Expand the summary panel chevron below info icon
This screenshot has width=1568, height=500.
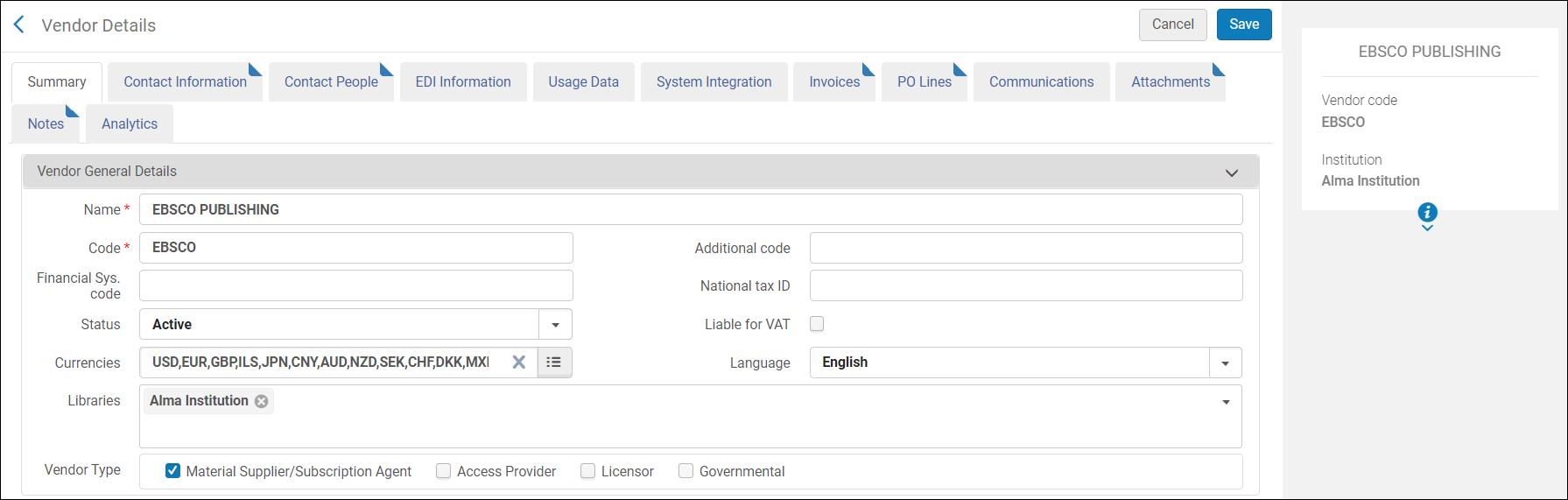pyautogui.click(x=1427, y=229)
